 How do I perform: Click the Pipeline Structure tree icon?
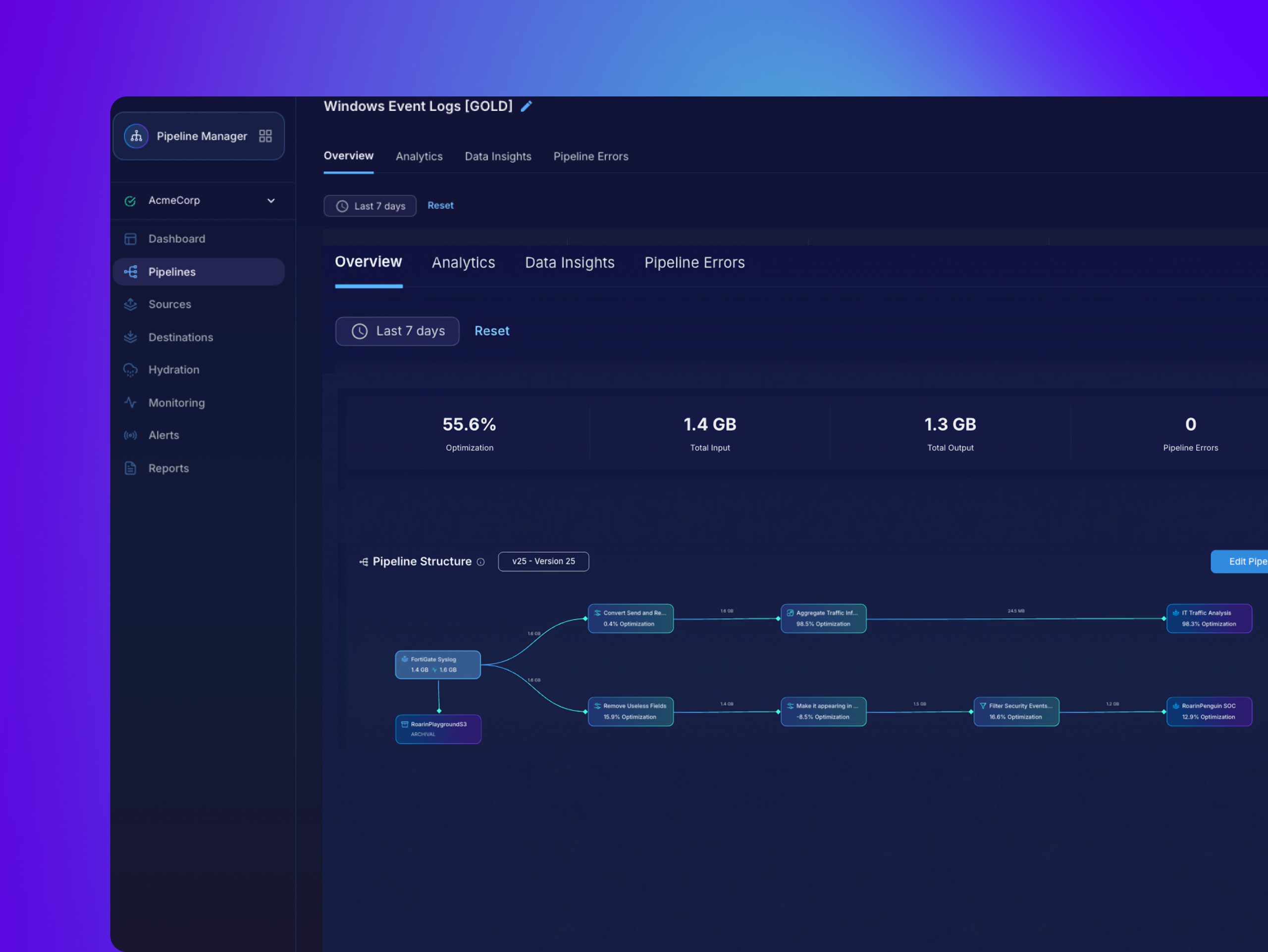click(x=364, y=562)
